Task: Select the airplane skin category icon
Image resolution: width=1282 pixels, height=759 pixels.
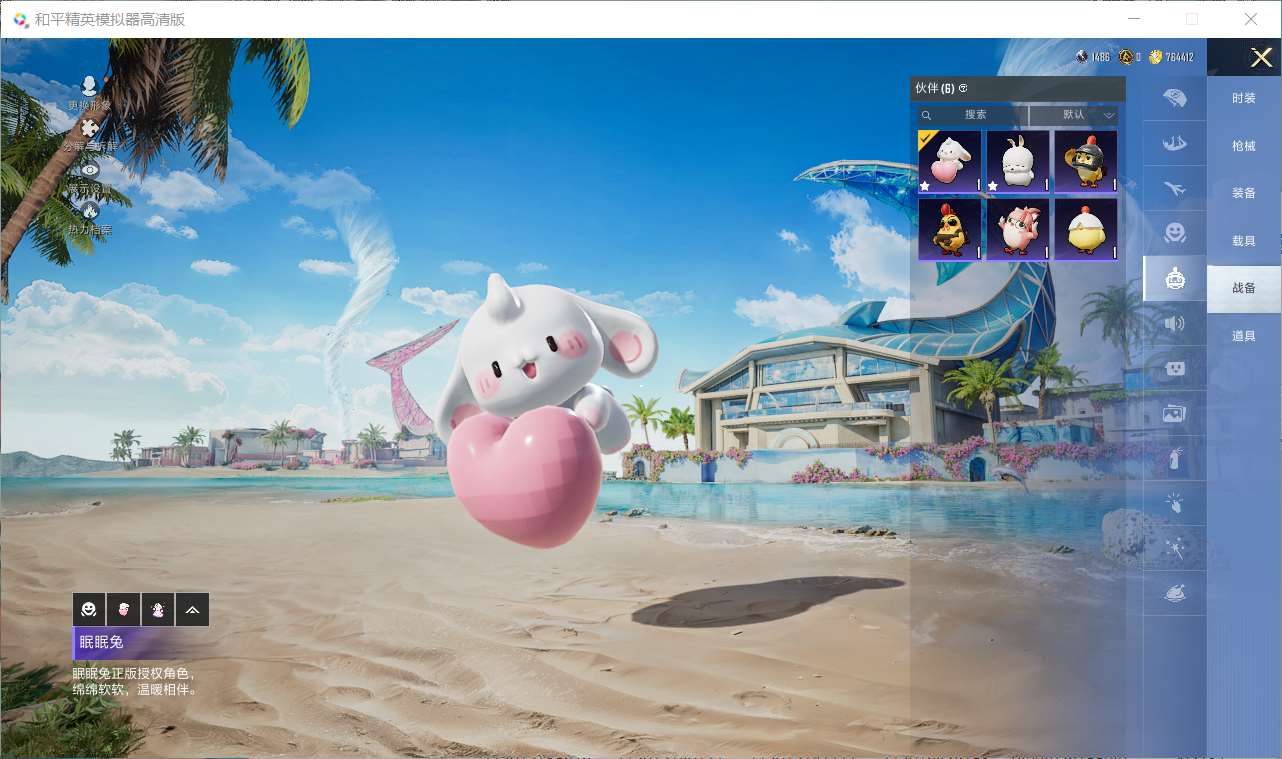Action: (1175, 189)
